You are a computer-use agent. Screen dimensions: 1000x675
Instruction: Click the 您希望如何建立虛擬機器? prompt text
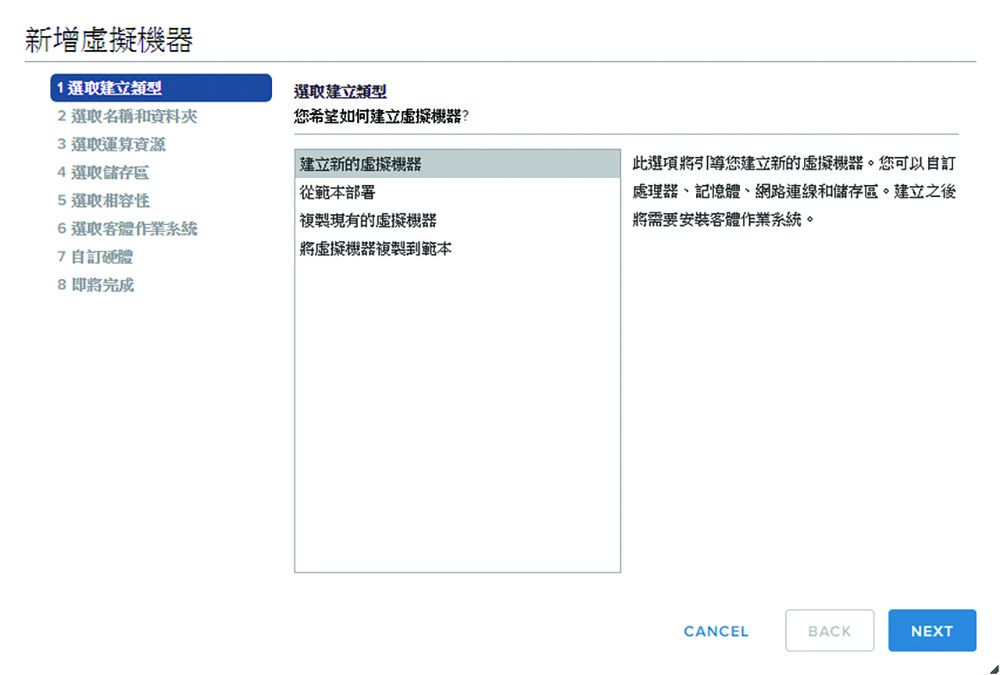click(x=381, y=117)
